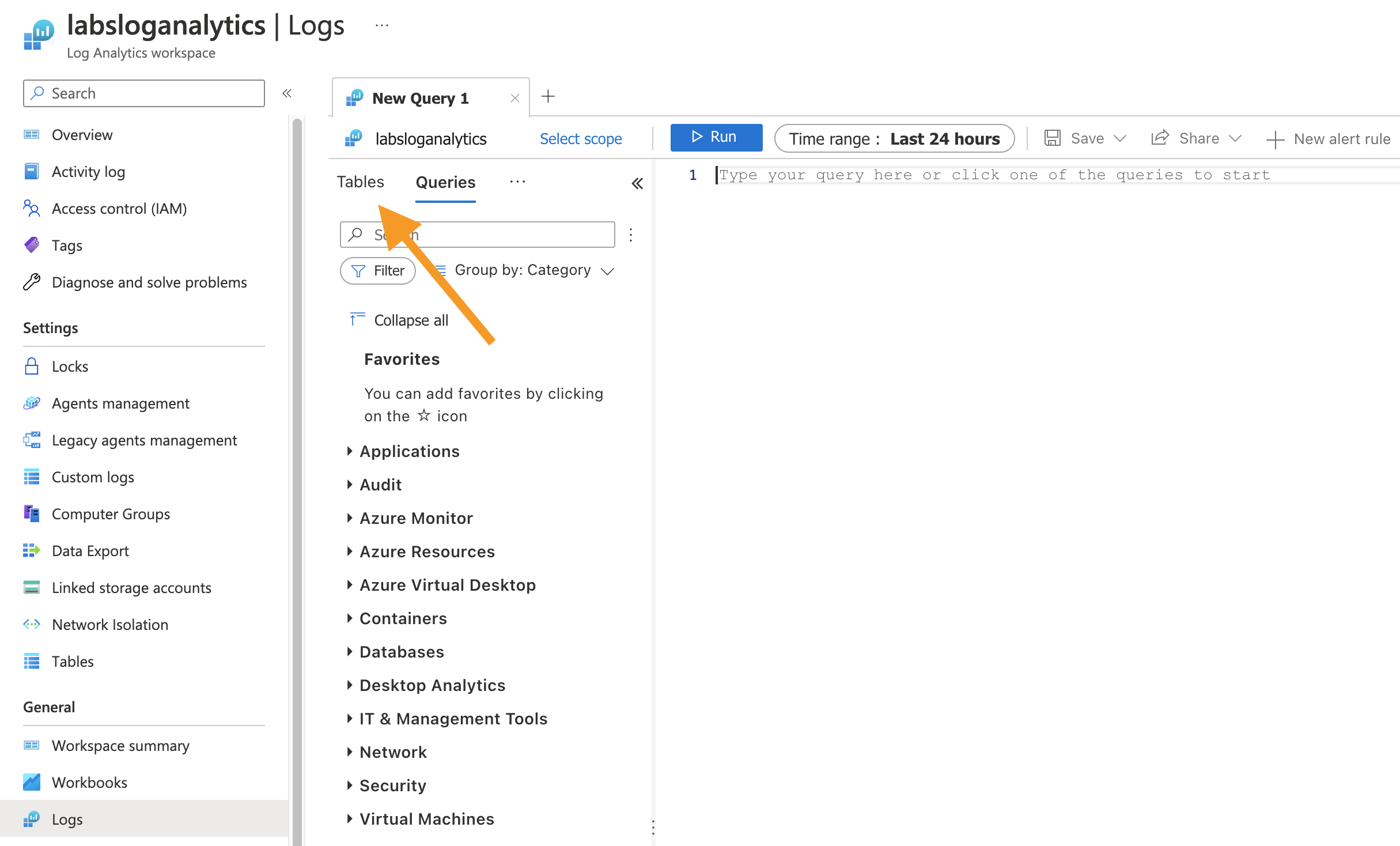Click the Legacy agents management icon
Screen dimensions: 1400x846
[31, 440]
